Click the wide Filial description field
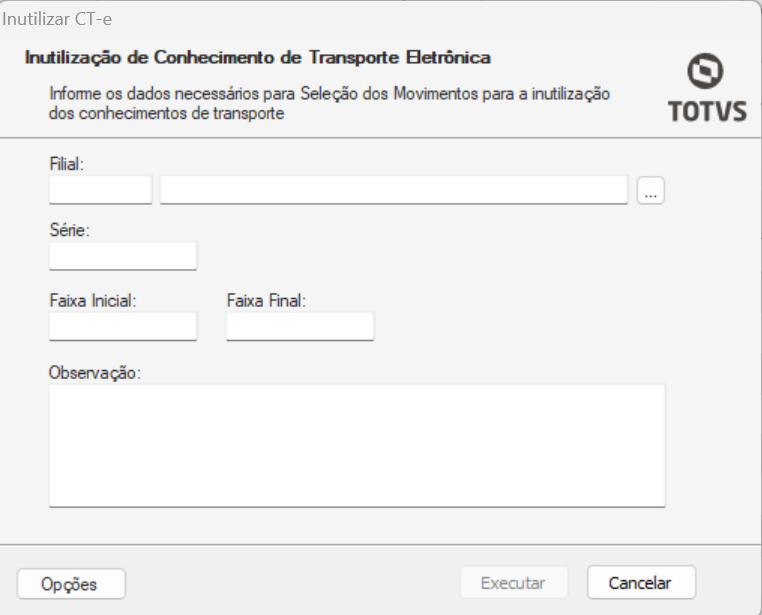The height and width of the screenshot is (615, 762). click(x=393, y=190)
